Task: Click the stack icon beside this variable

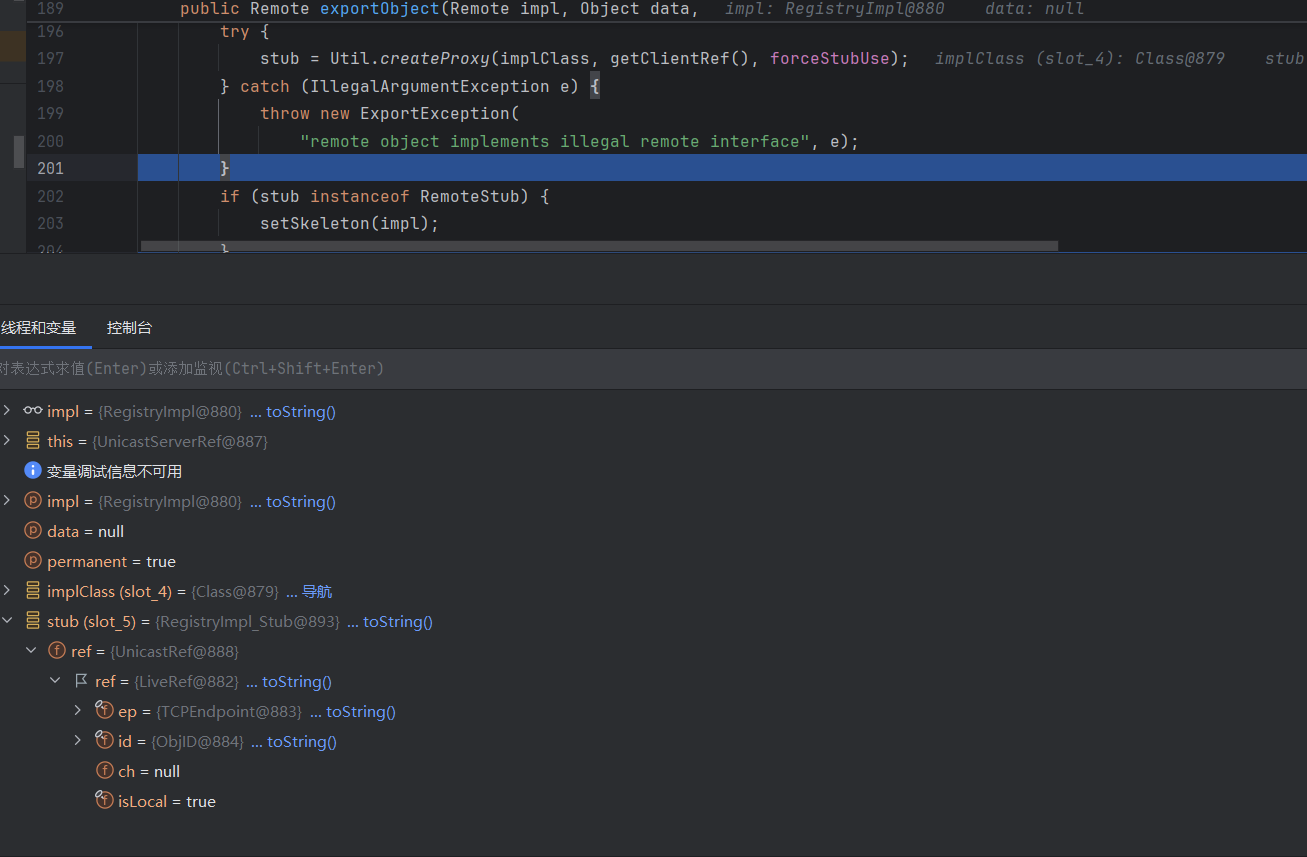Action: pyautogui.click(x=33, y=441)
